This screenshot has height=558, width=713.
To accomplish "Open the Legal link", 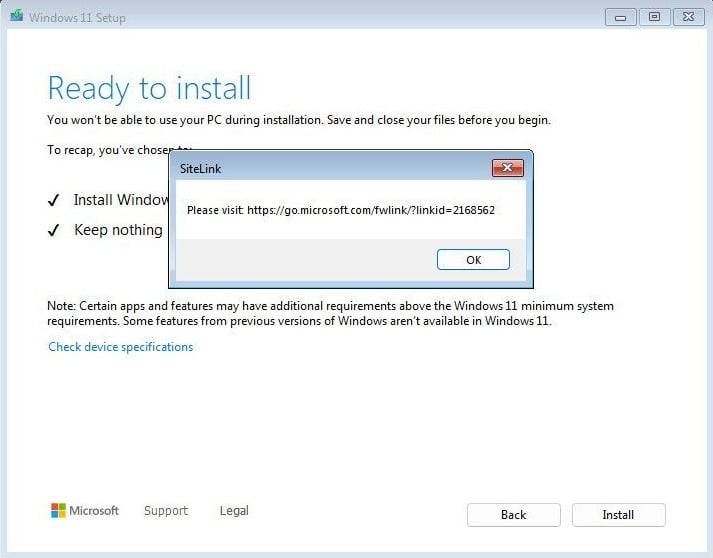I will coord(234,511).
